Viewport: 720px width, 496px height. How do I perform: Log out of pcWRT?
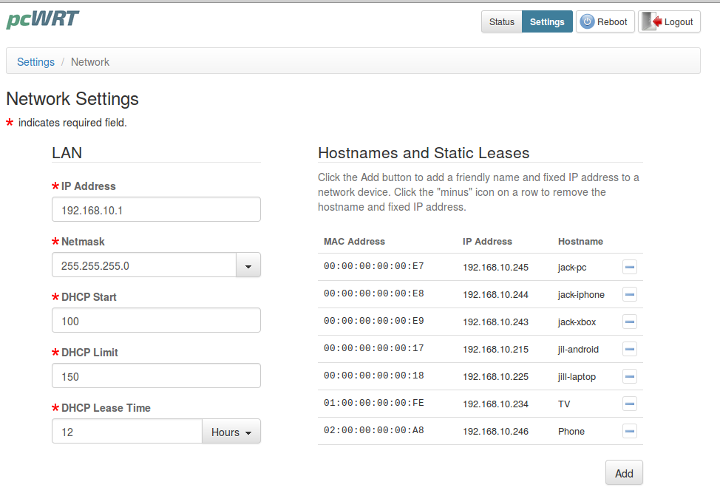pyautogui.click(x=669, y=22)
